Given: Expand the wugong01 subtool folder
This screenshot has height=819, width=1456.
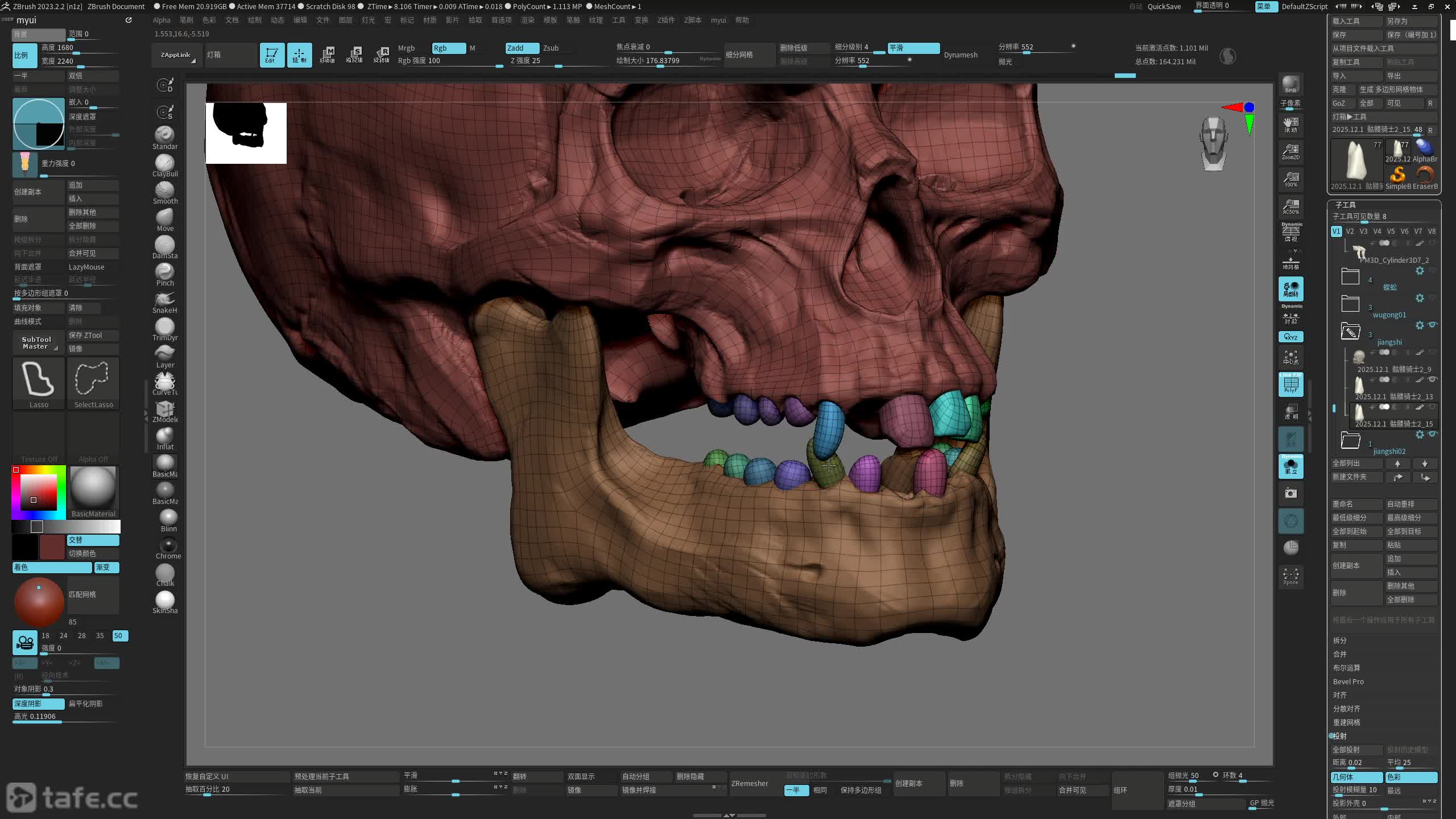Looking at the screenshot, I should [x=1350, y=304].
